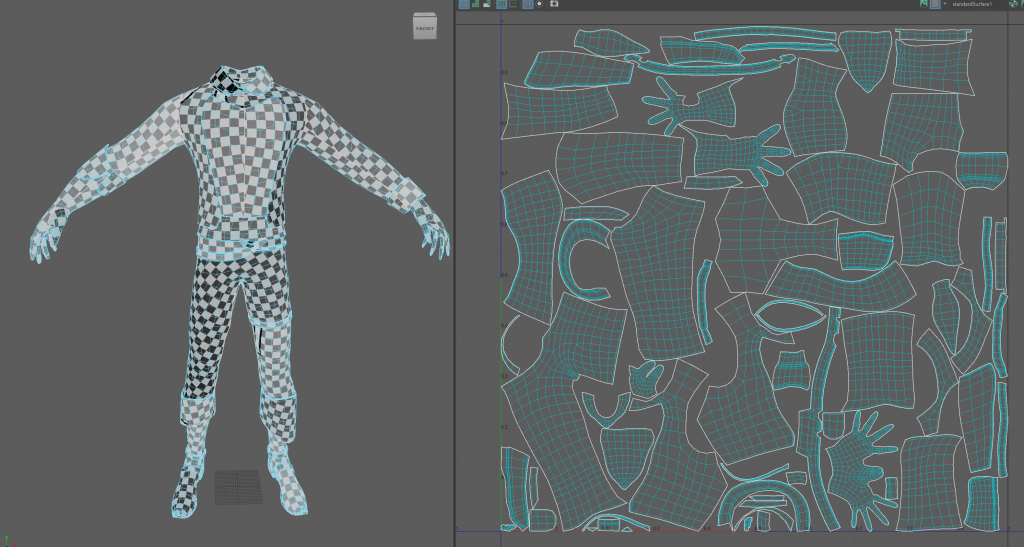Click the character's collar in the 3D viewport

click(x=246, y=79)
